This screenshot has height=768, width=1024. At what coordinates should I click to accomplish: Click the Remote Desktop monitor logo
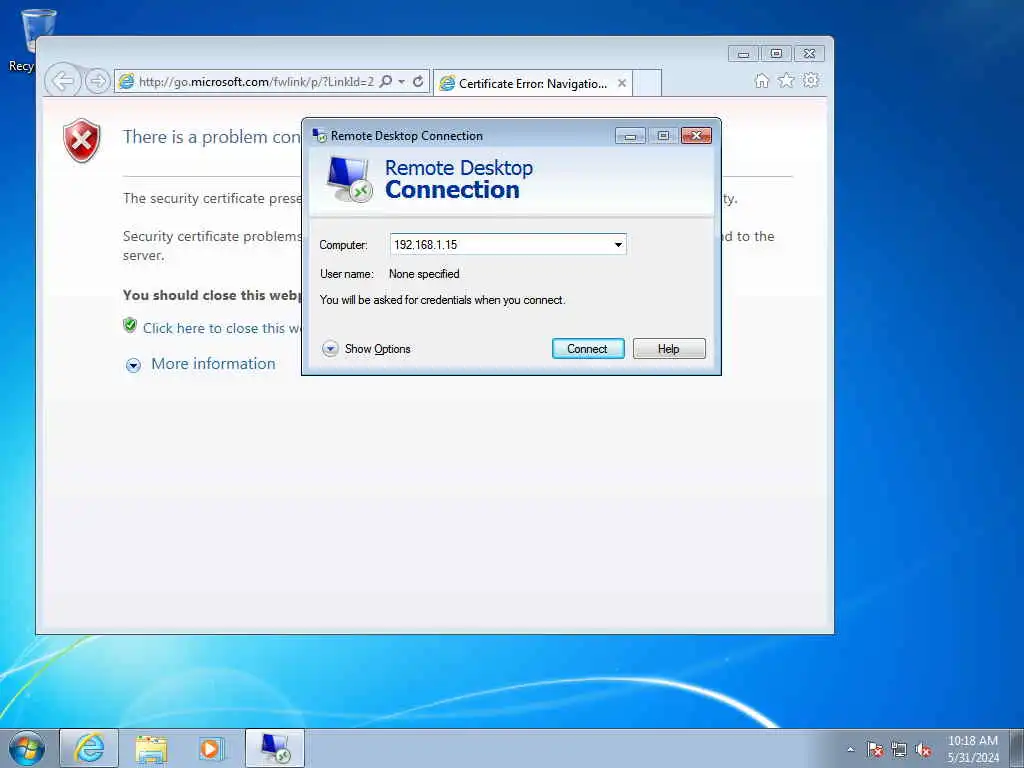tap(349, 179)
